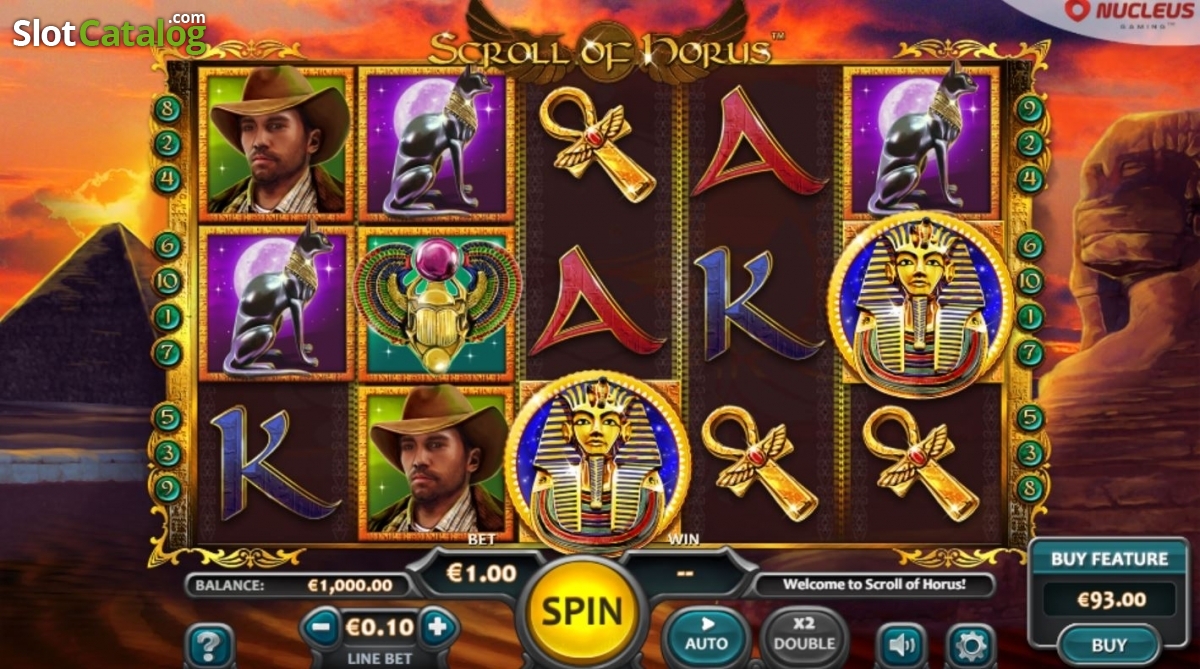Select payline 5 marker on left side
This screenshot has height=669, width=1200.
[x=167, y=418]
